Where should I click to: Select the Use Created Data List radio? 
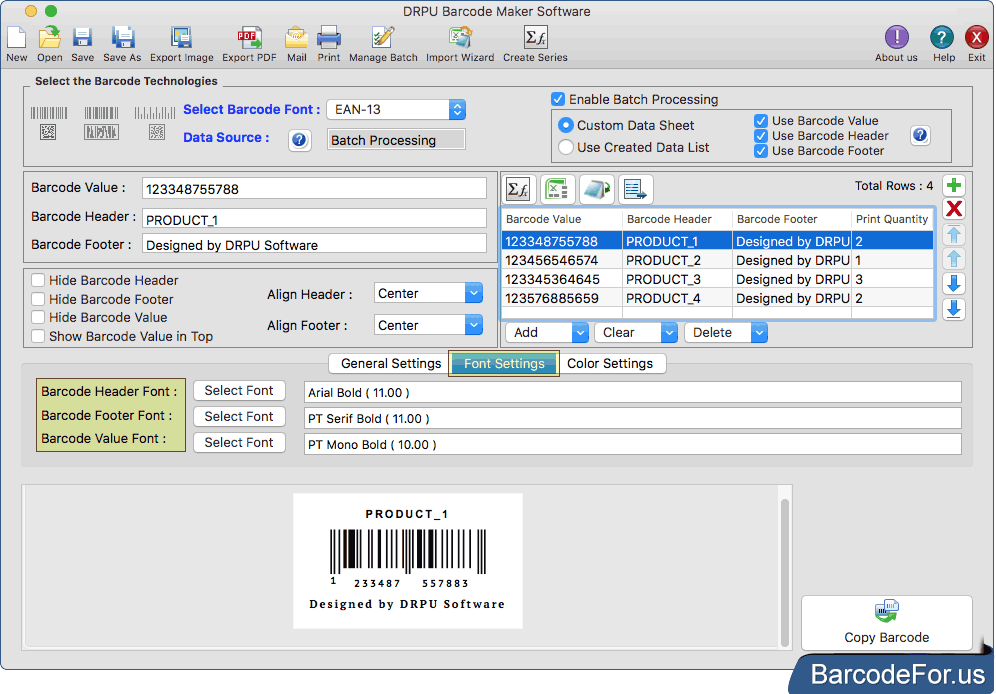click(x=565, y=147)
